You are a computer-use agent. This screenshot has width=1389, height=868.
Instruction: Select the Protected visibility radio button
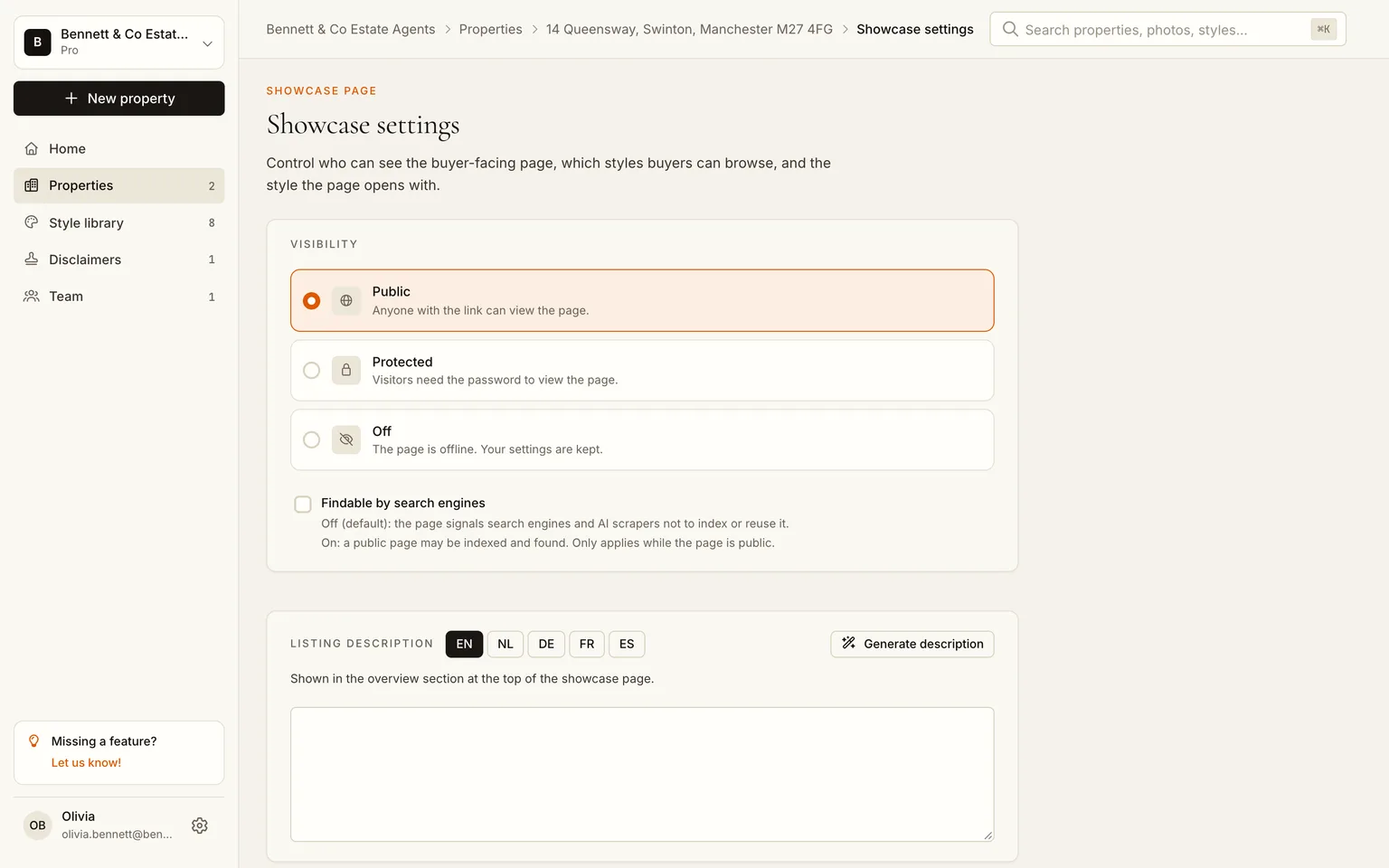tap(311, 371)
